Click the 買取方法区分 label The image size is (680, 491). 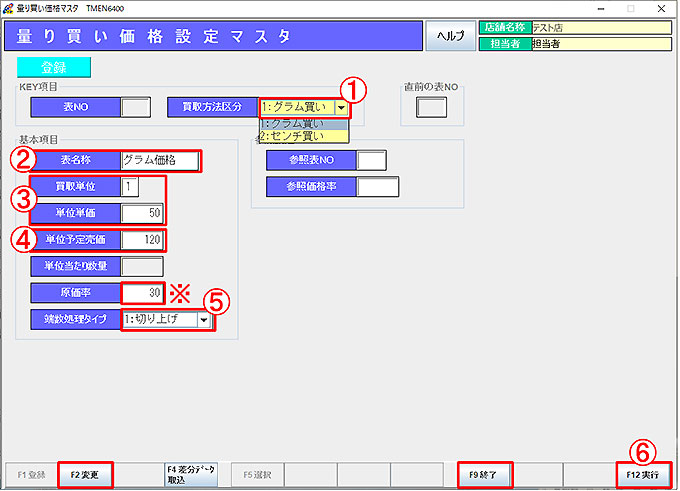[x=213, y=107]
